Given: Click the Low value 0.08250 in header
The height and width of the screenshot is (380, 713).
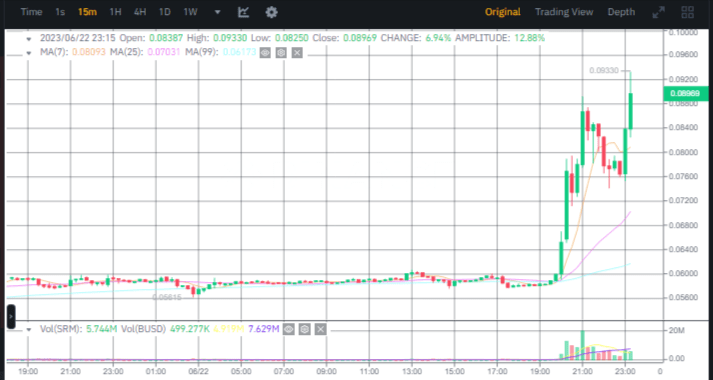Looking at the screenshot, I should (291, 38).
